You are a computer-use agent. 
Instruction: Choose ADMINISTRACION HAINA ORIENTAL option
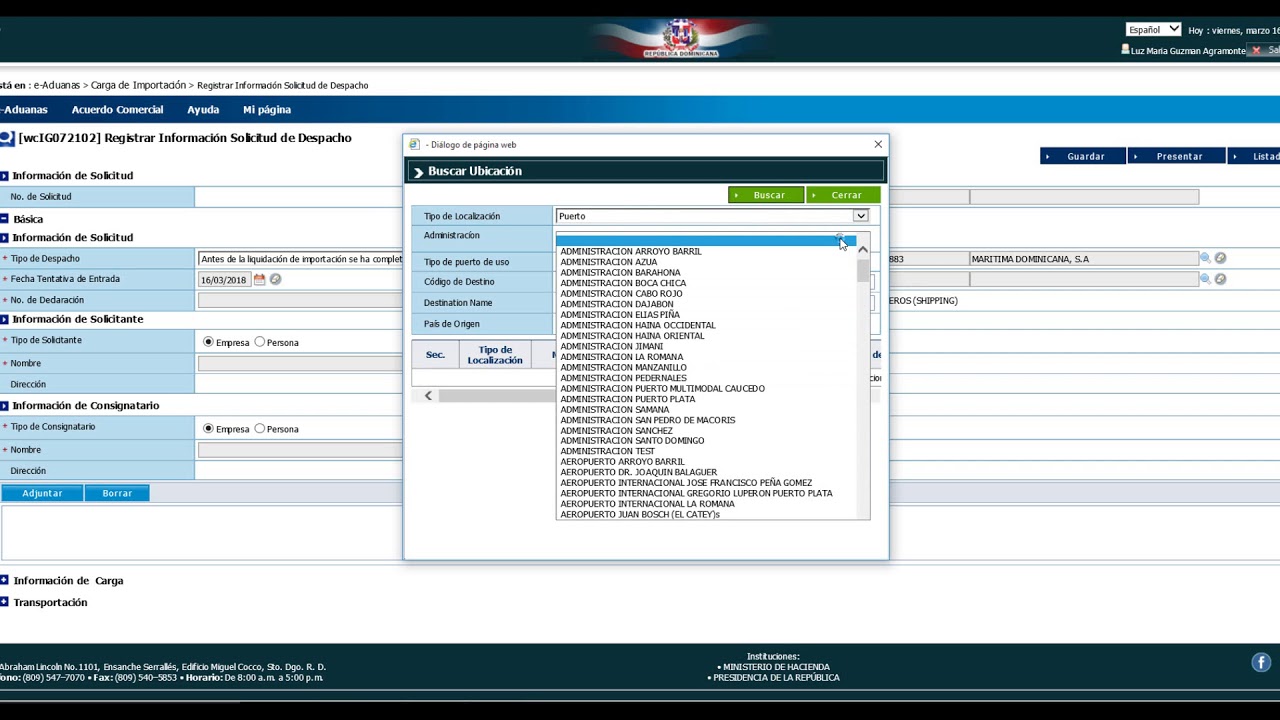[632, 336]
